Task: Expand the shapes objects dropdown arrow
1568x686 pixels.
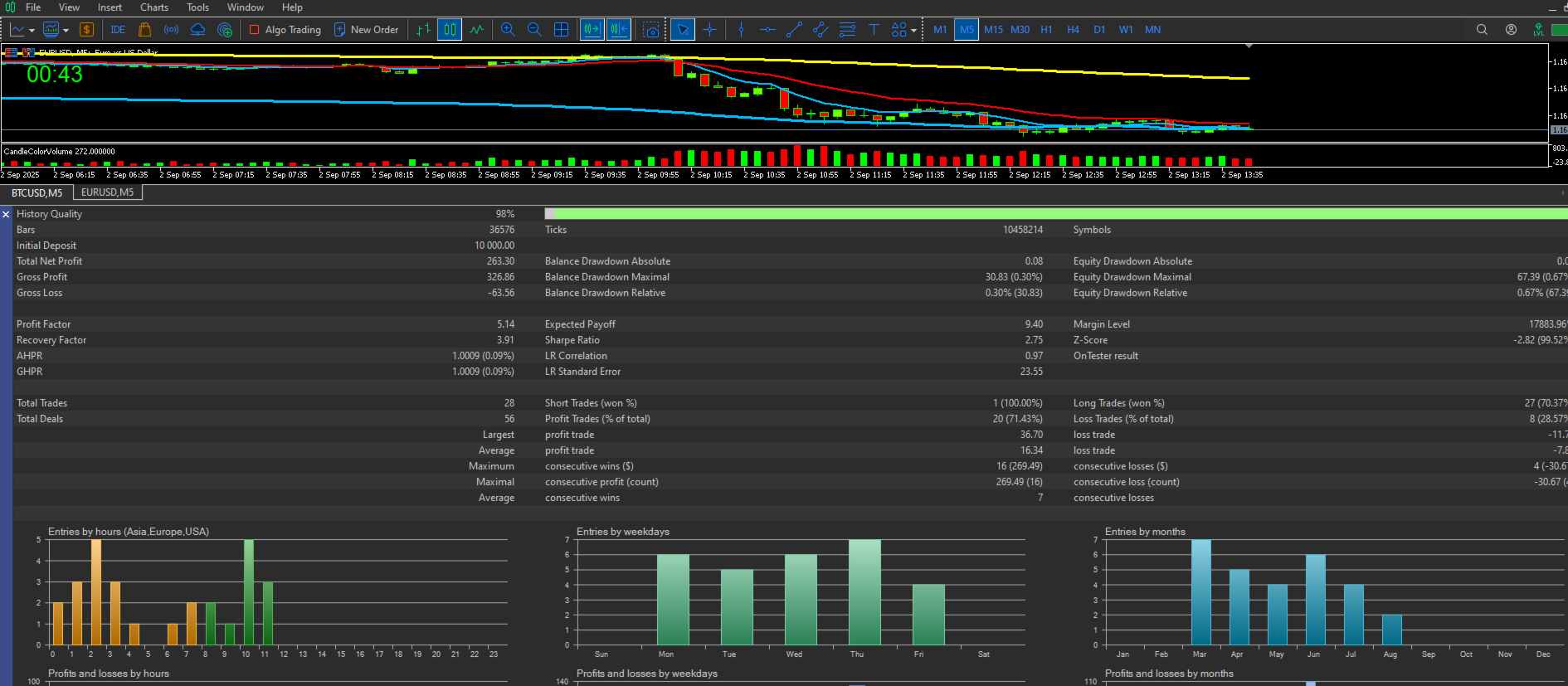Action: 913,31
